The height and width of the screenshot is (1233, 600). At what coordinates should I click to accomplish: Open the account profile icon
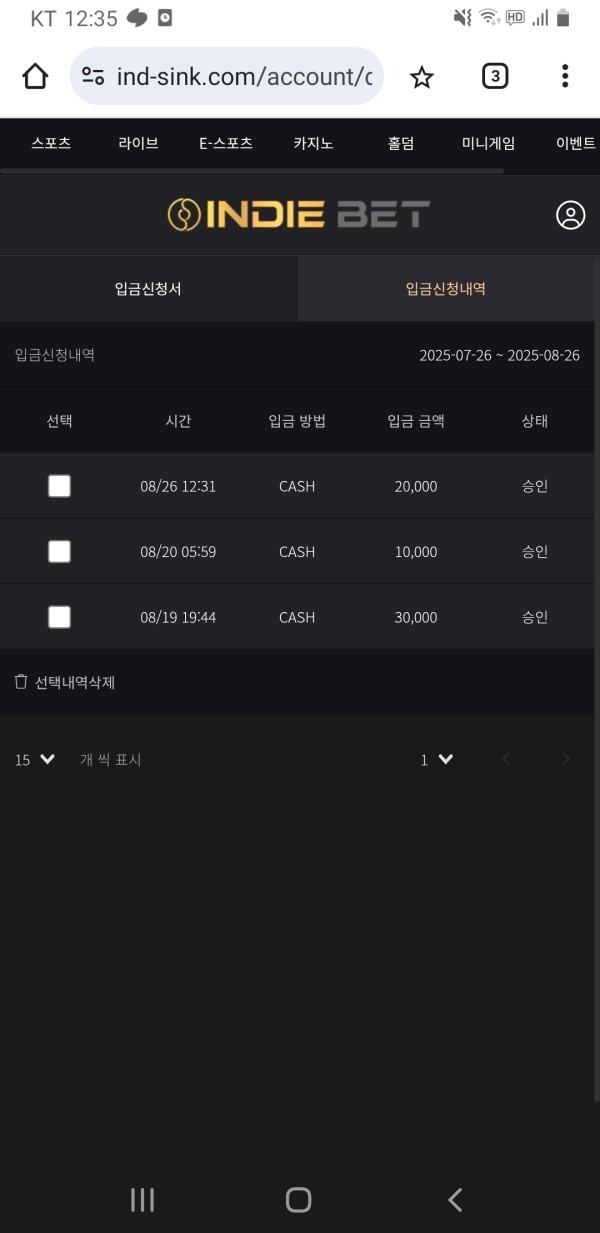tap(570, 215)
